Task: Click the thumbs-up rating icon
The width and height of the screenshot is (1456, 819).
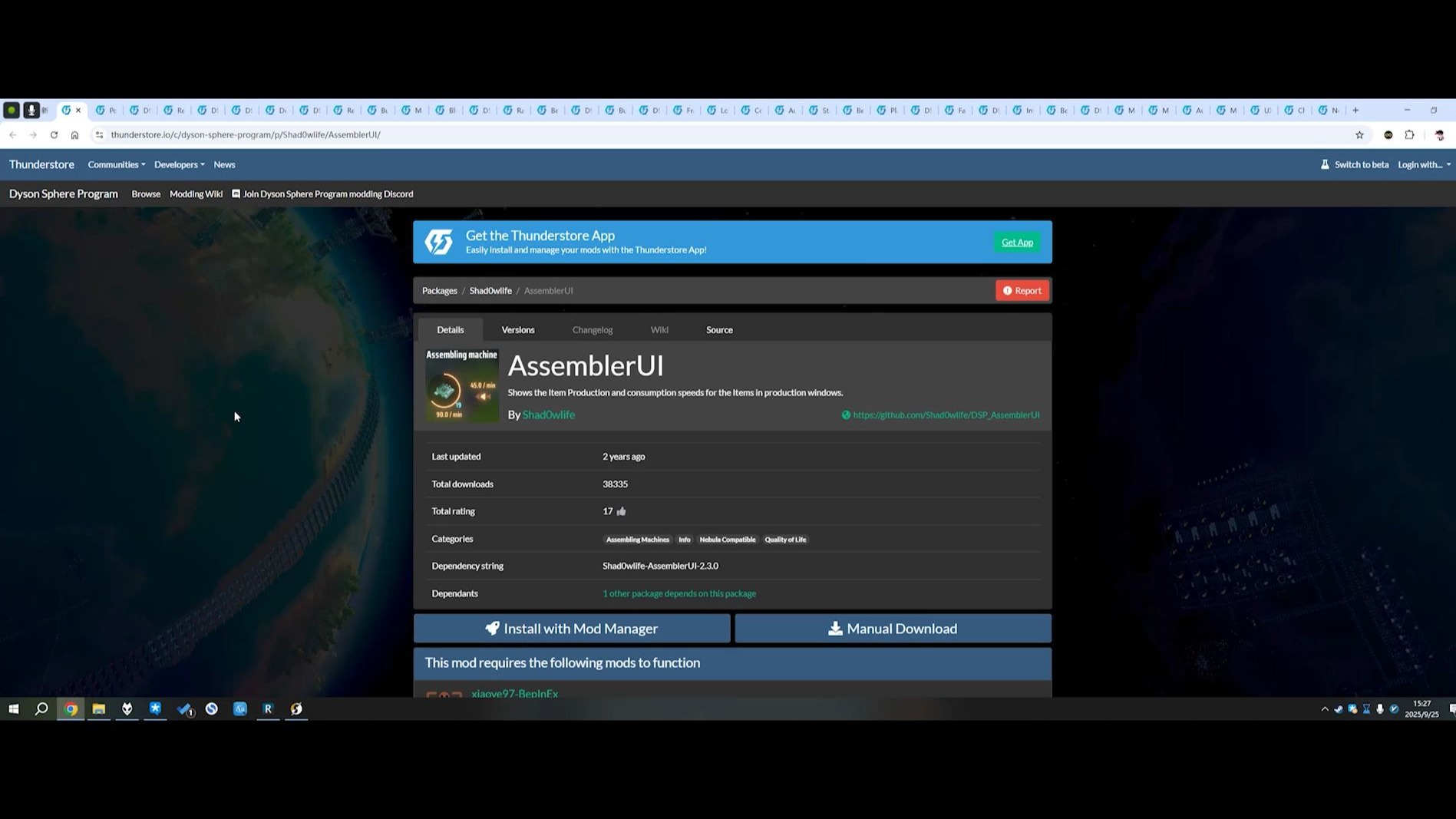Action: (x=621, y=511)
